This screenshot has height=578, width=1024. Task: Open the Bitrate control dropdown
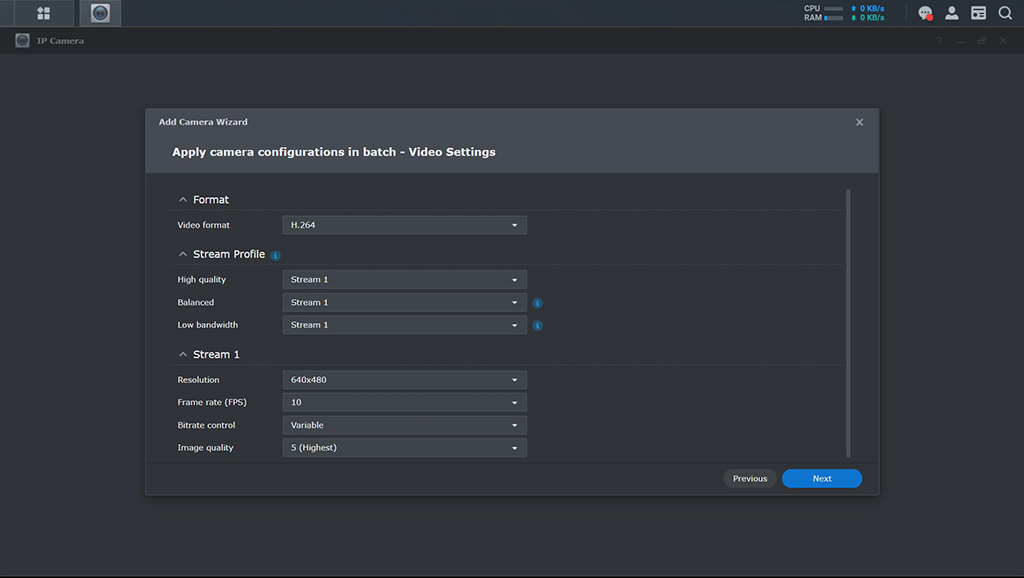[404, 425]
